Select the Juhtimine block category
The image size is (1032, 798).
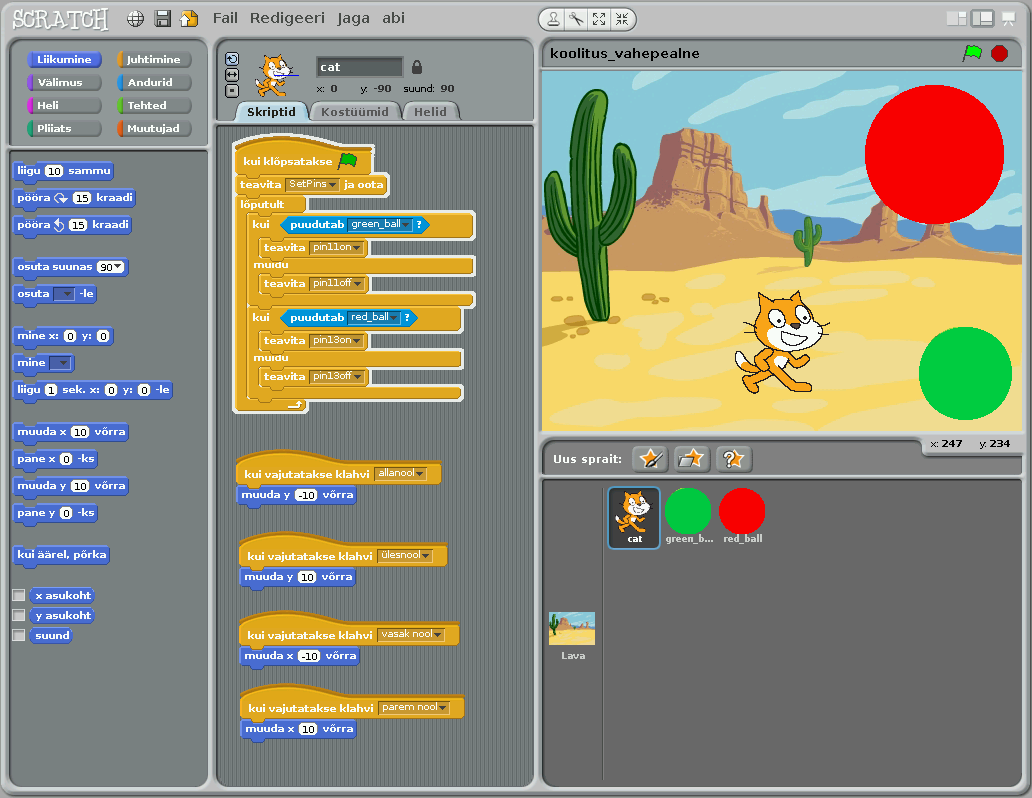[153, 59]
